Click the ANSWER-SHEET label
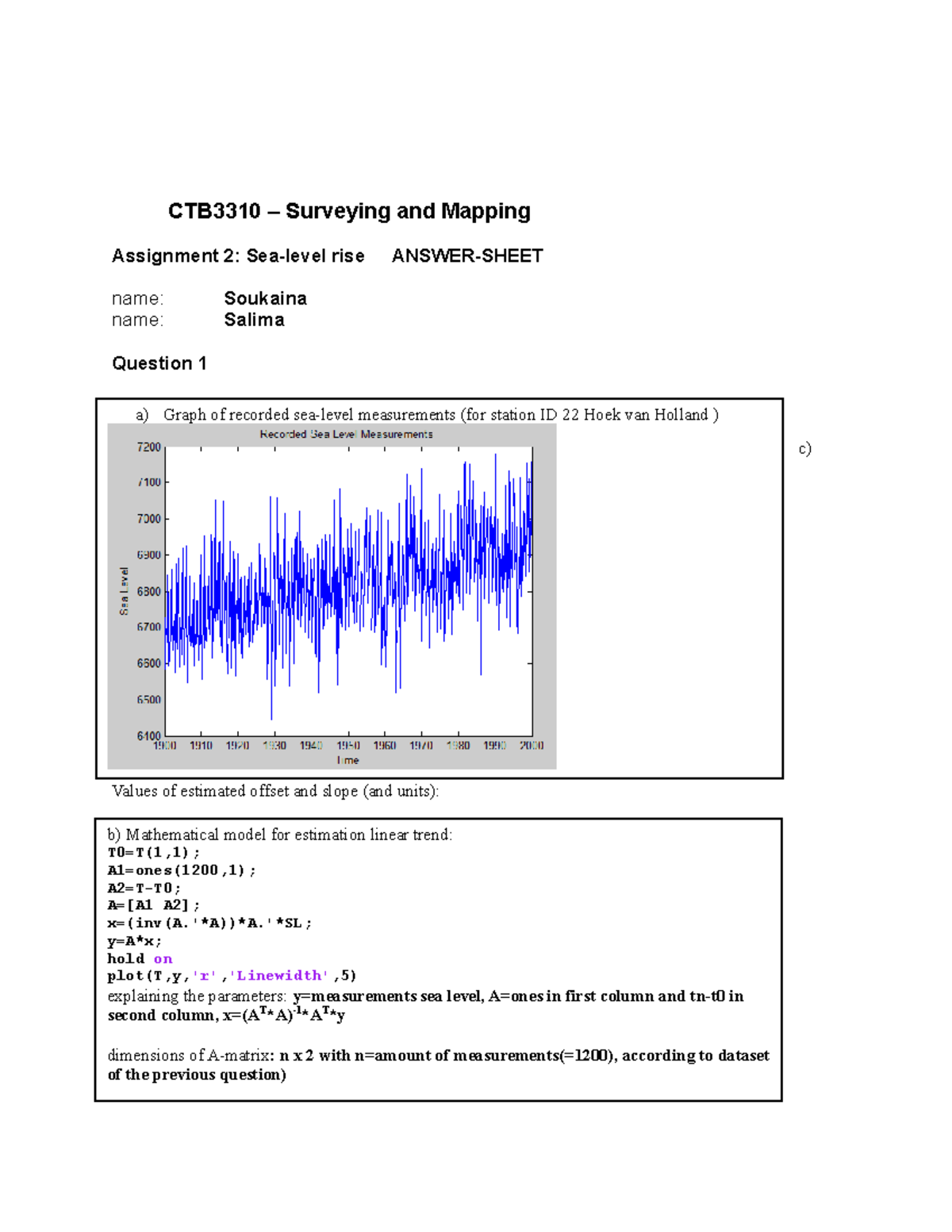The image size is (952, 1232). pos(466,255)
